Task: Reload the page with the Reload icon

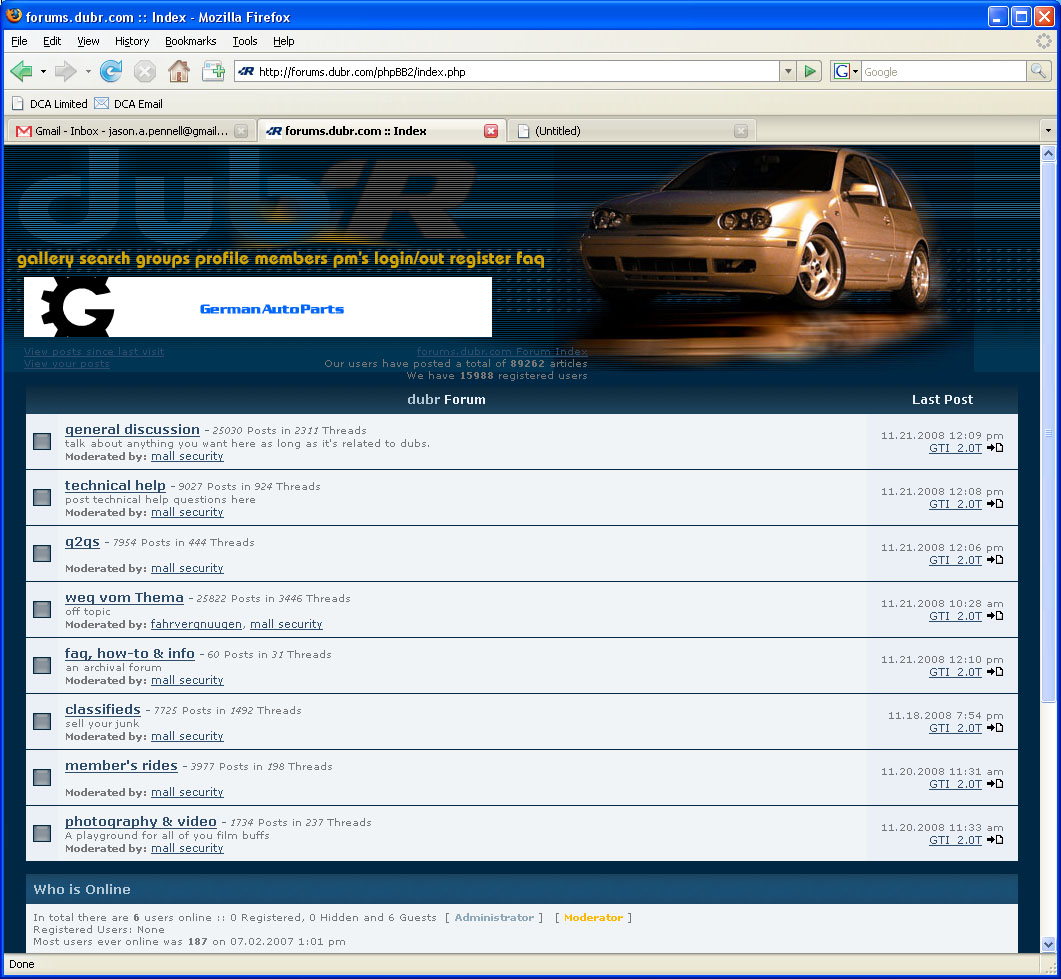Action: pyautogui.click(x=111, y=71)
